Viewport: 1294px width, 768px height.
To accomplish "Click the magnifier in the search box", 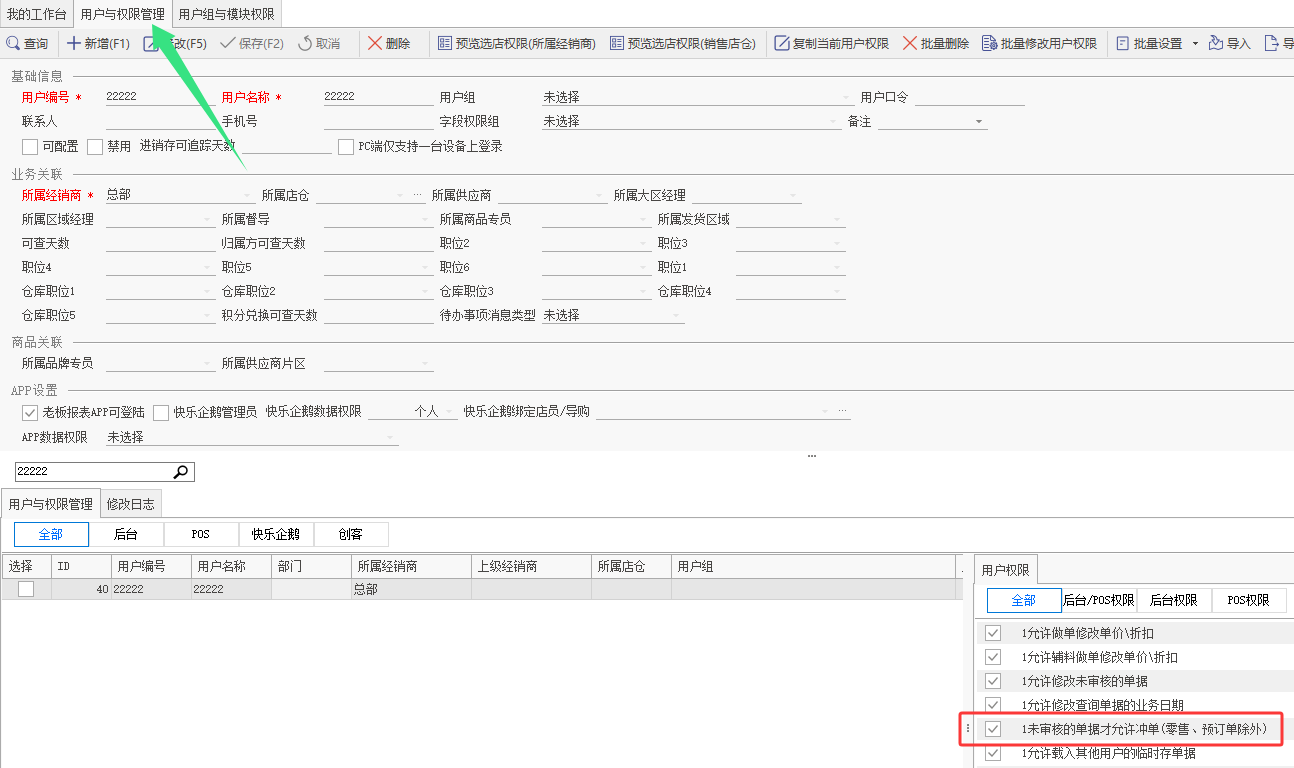I will pos(181,472).
